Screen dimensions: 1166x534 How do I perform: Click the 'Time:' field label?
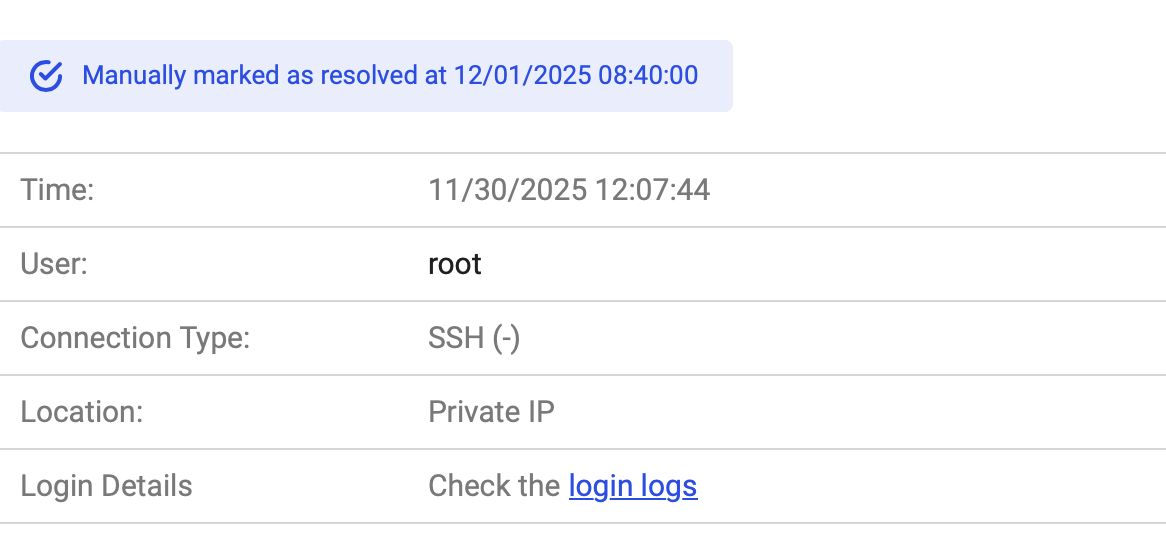(x=57, y=189)
